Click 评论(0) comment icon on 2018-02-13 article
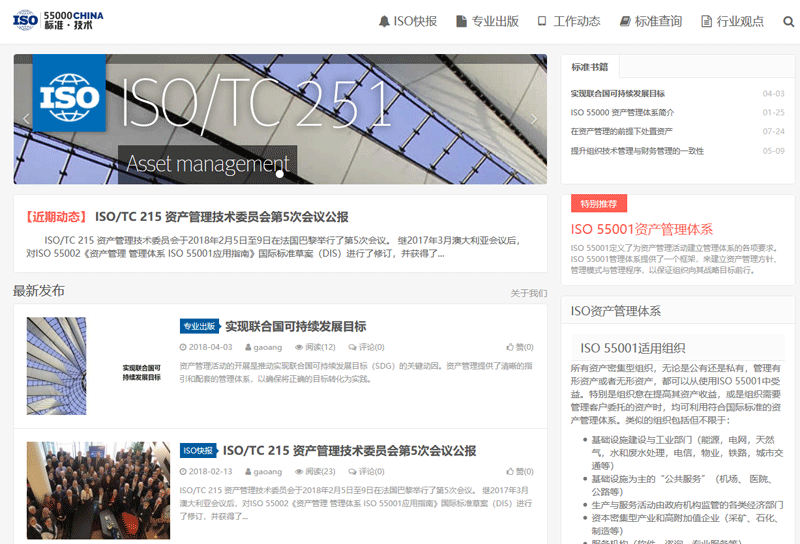800x544 pixels. point(366,472)
